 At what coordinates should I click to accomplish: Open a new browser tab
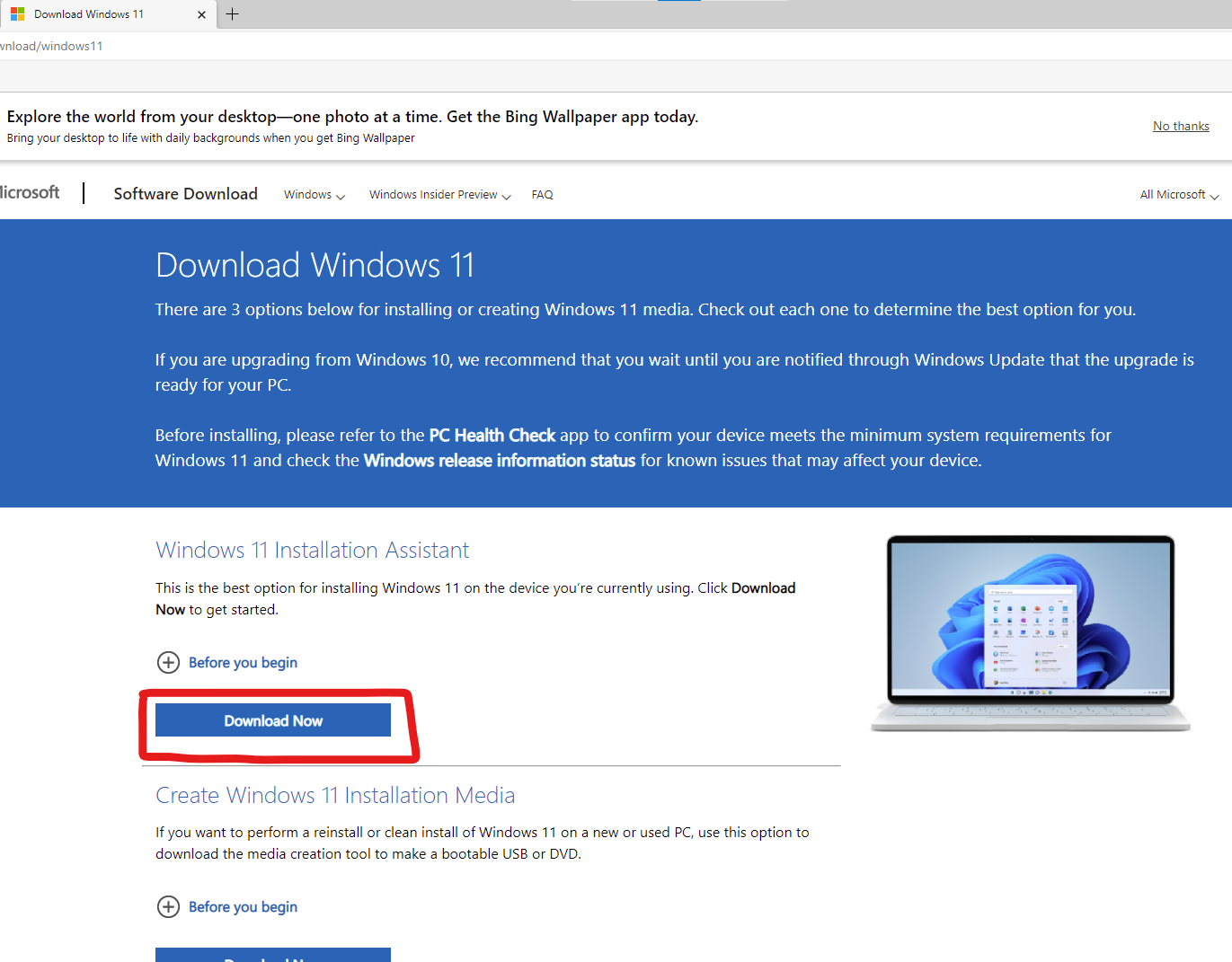pyautogui.click(x=232, y=13)
